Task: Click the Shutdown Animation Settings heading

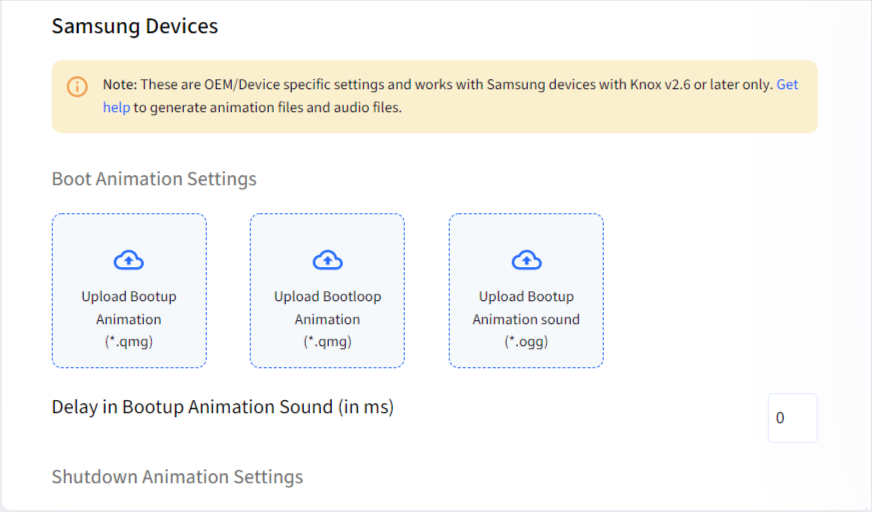Action: (177, 477)
